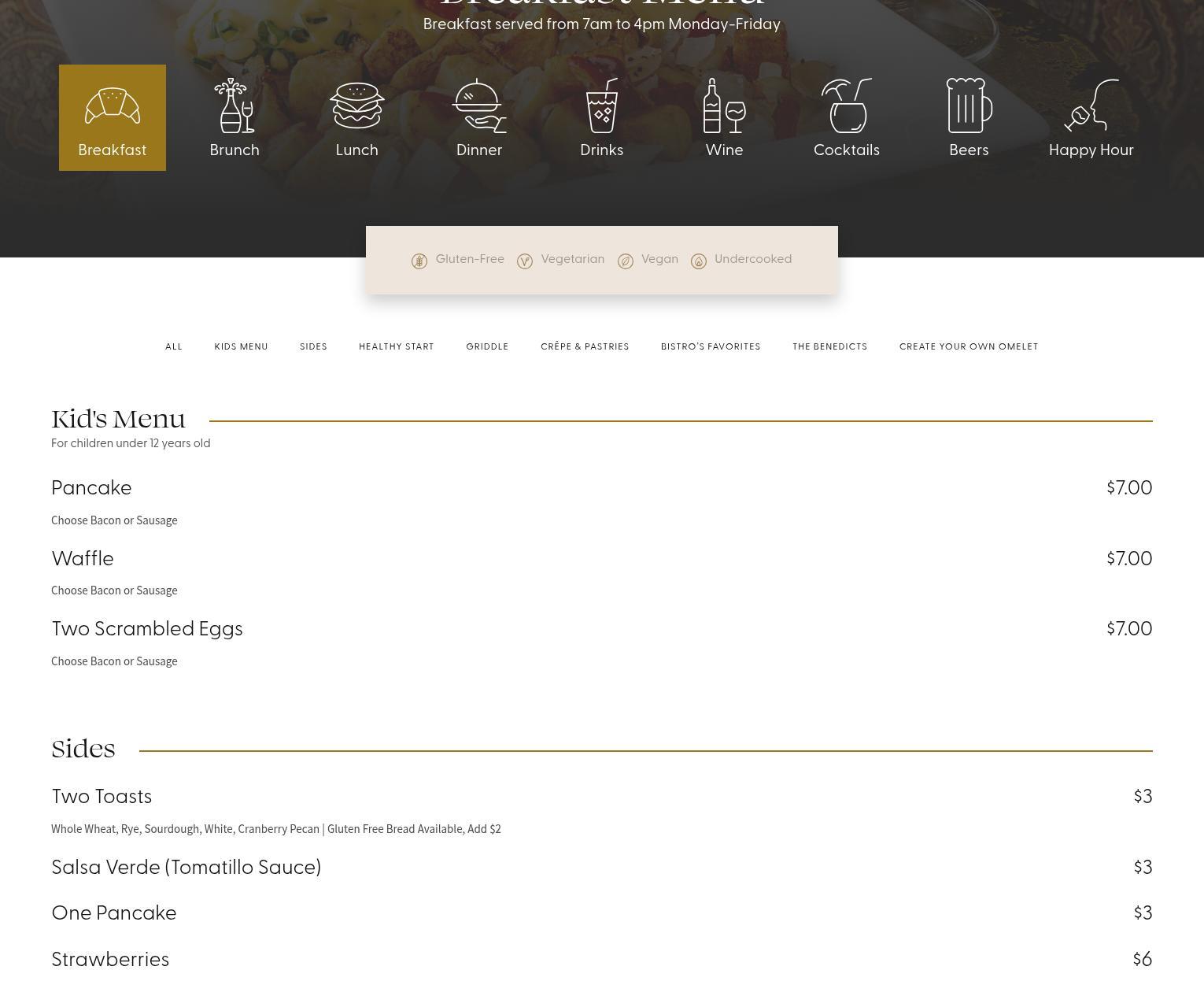1204x981 pixels.
Task: Click the One Pancake $3 price
Action: coord(1143,913)
